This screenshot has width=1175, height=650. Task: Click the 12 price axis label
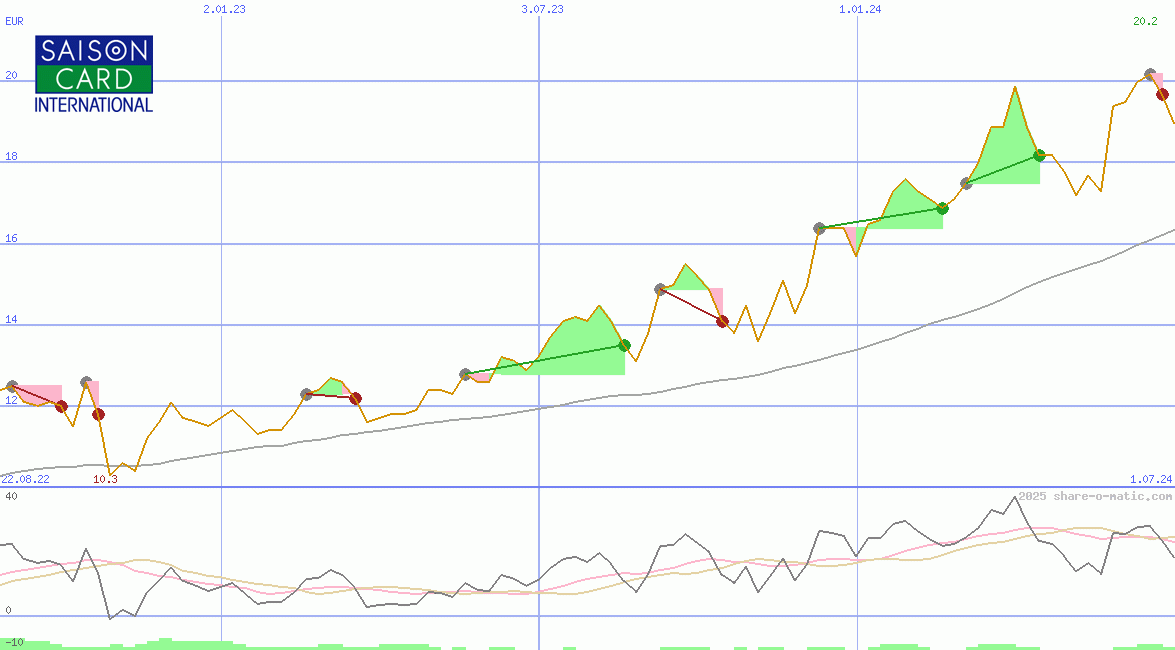(x=10, y=400)
